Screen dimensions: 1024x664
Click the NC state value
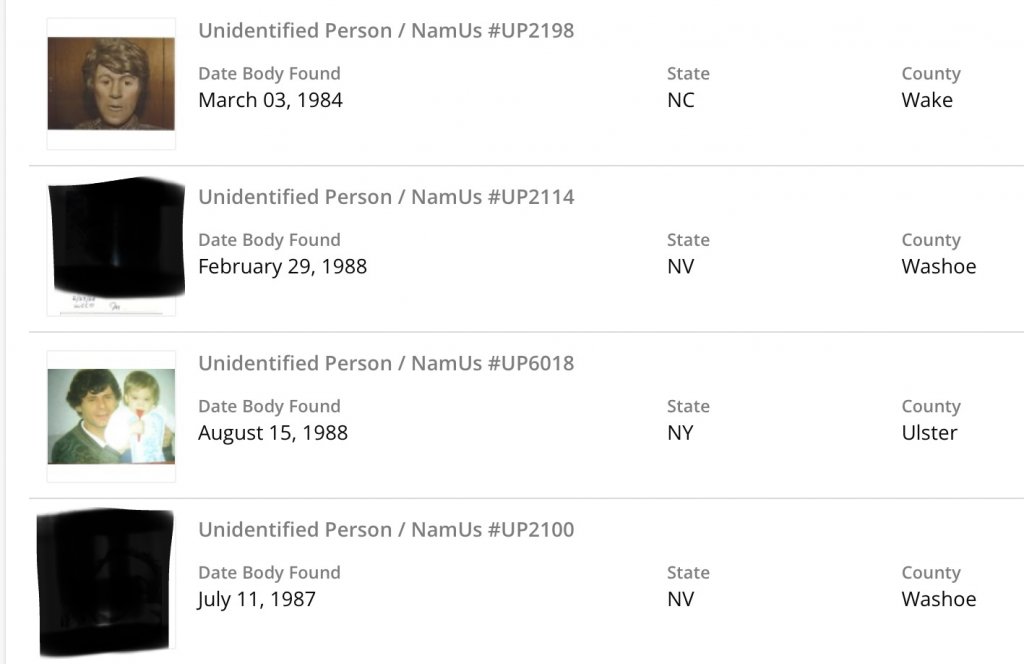pyautogui.click(x=681, y=100)
